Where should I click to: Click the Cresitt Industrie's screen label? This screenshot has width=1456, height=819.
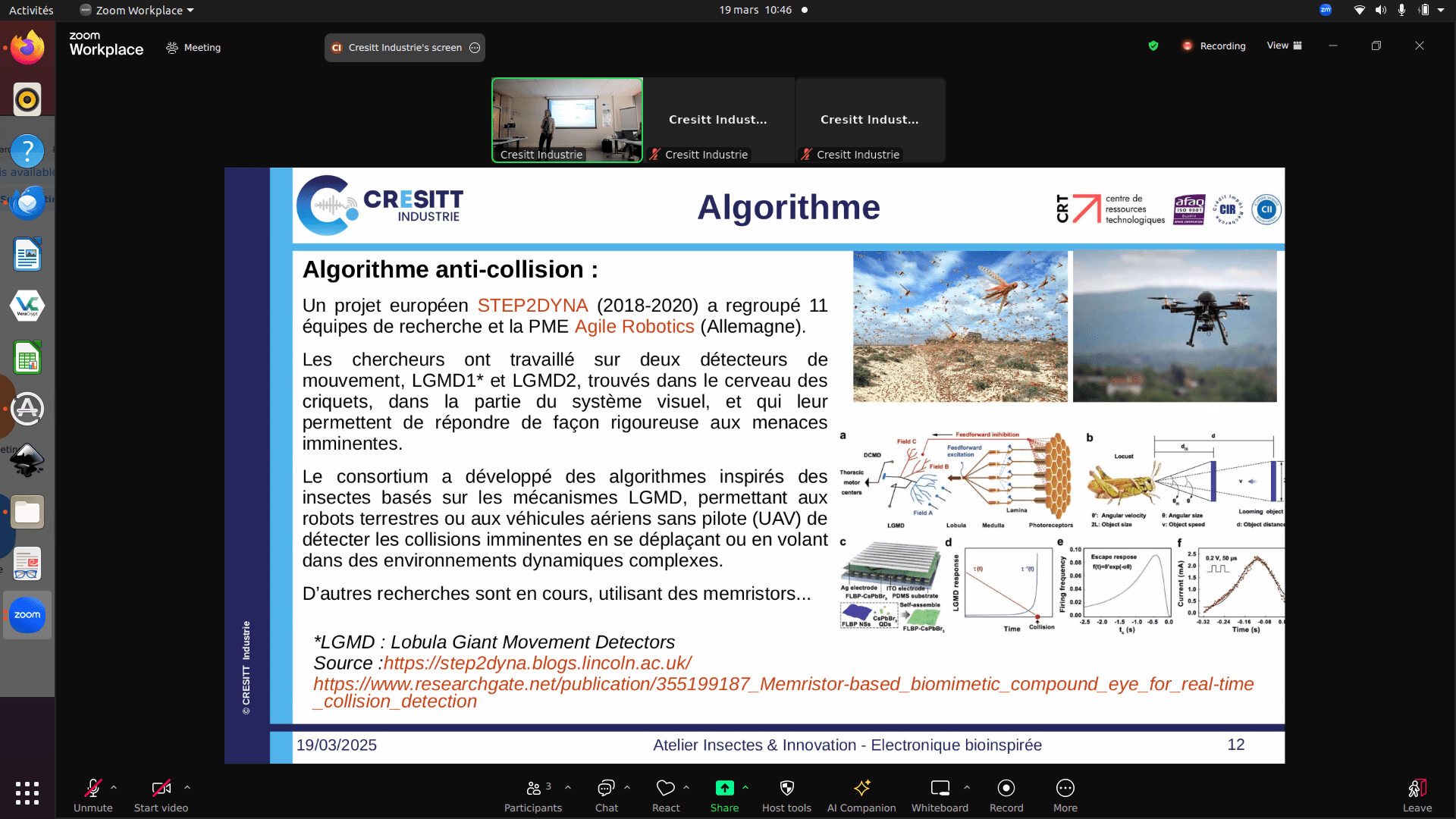coord(405,47)
